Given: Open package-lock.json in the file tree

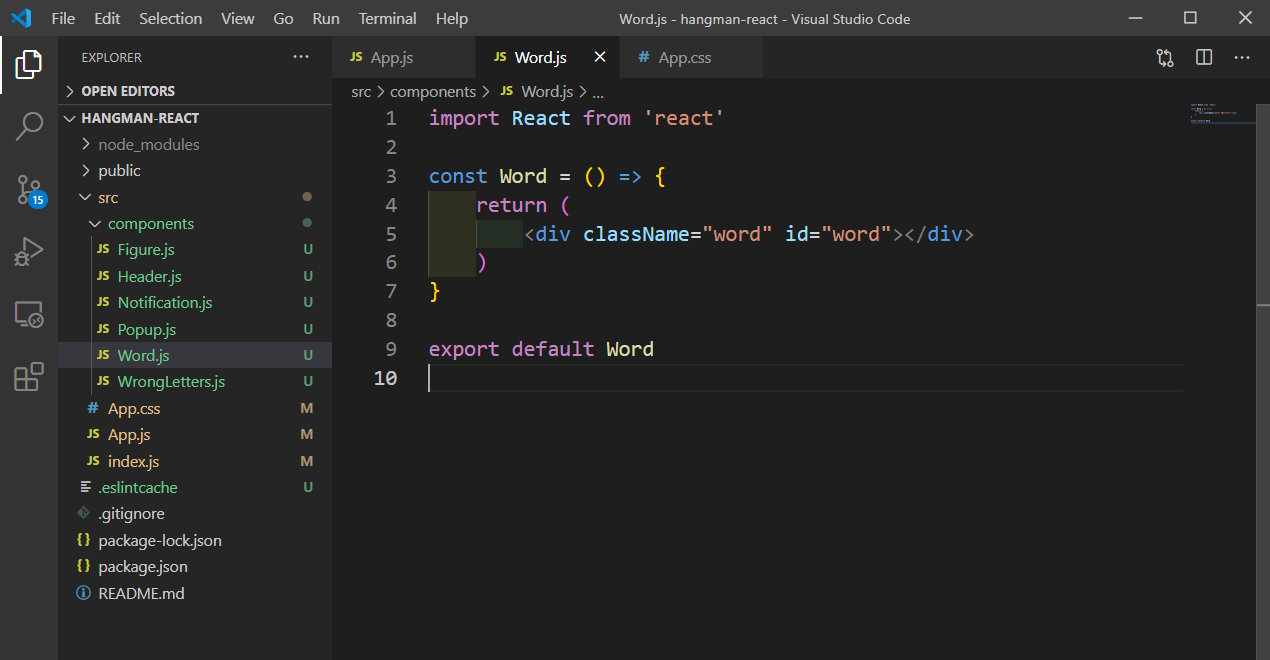Looking at the screenshot, I should click(x=195, y=540).
